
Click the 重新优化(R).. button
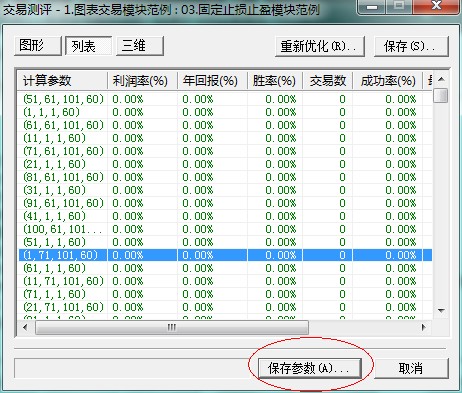[320, 46]
